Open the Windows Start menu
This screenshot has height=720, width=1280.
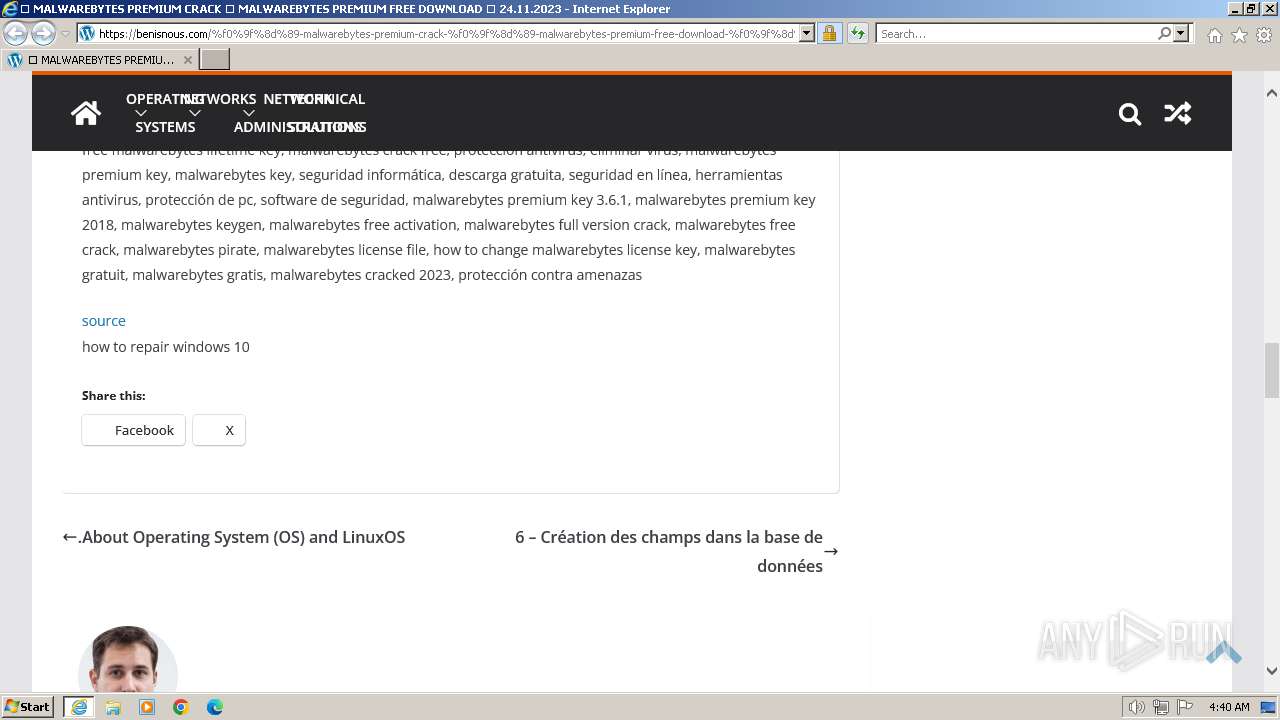(28, 706)
